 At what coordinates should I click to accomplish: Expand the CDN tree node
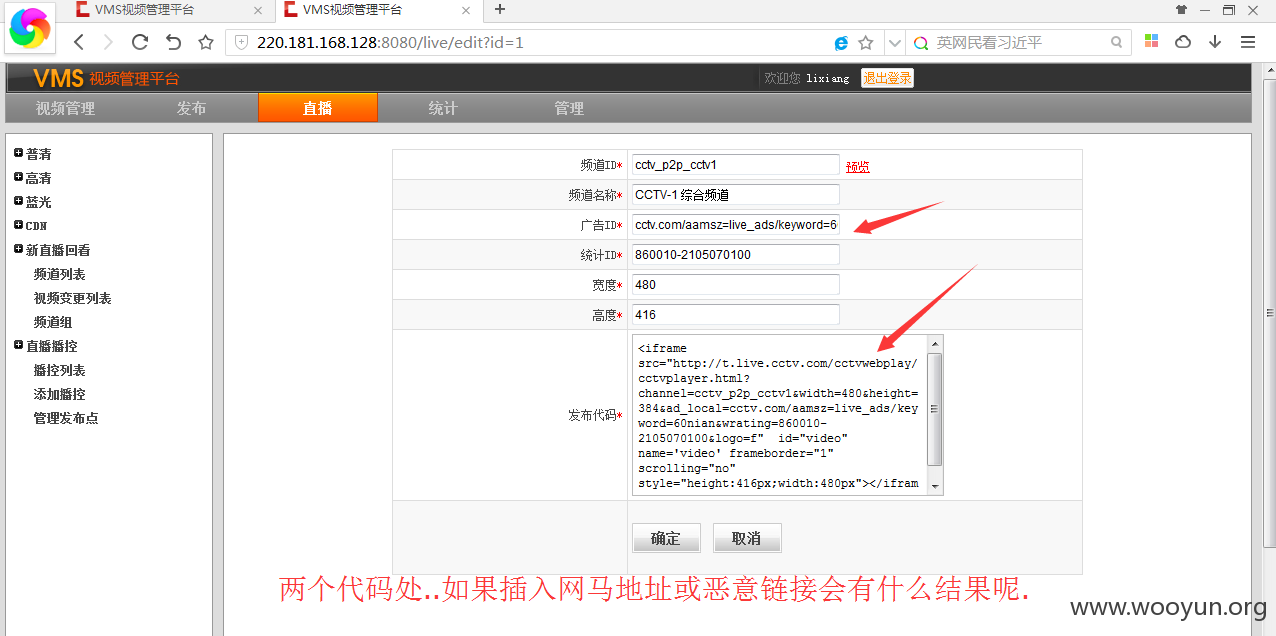click(18, 225)
